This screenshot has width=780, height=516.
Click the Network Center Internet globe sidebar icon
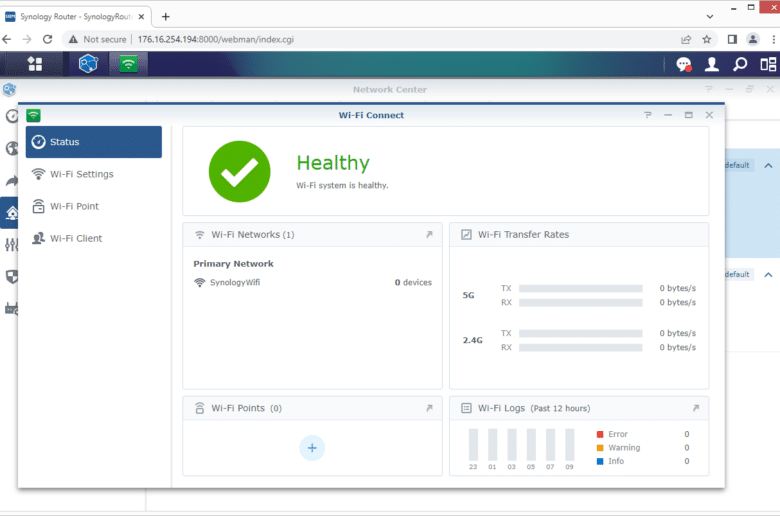tap(12, 148)
